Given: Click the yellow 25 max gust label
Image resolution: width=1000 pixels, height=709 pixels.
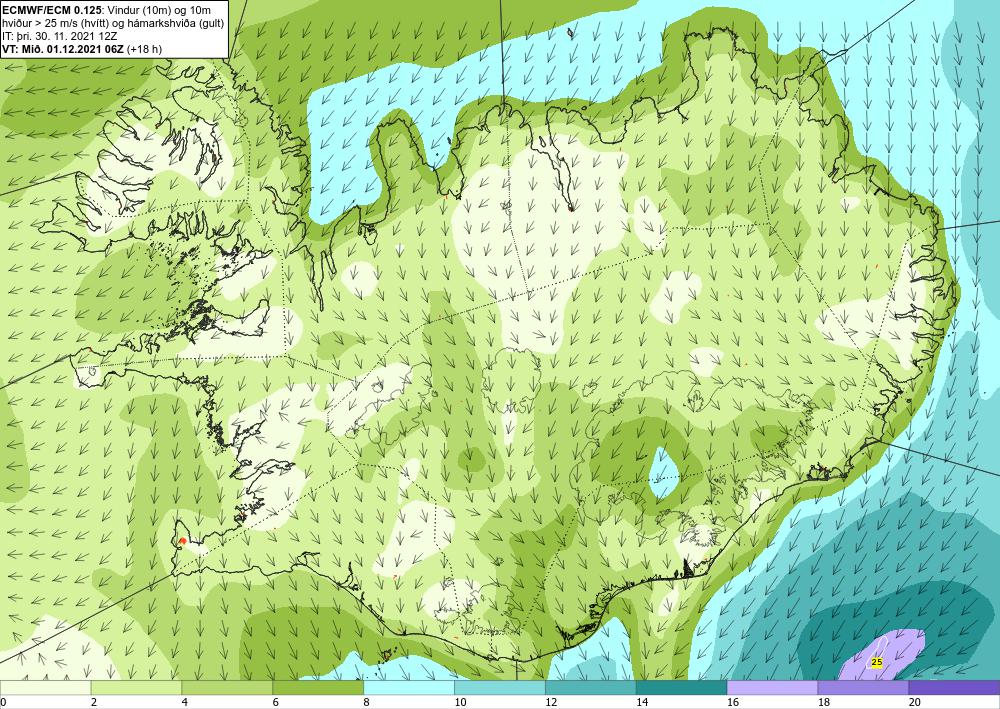Looking at the screenshot, I should point(877,662).
